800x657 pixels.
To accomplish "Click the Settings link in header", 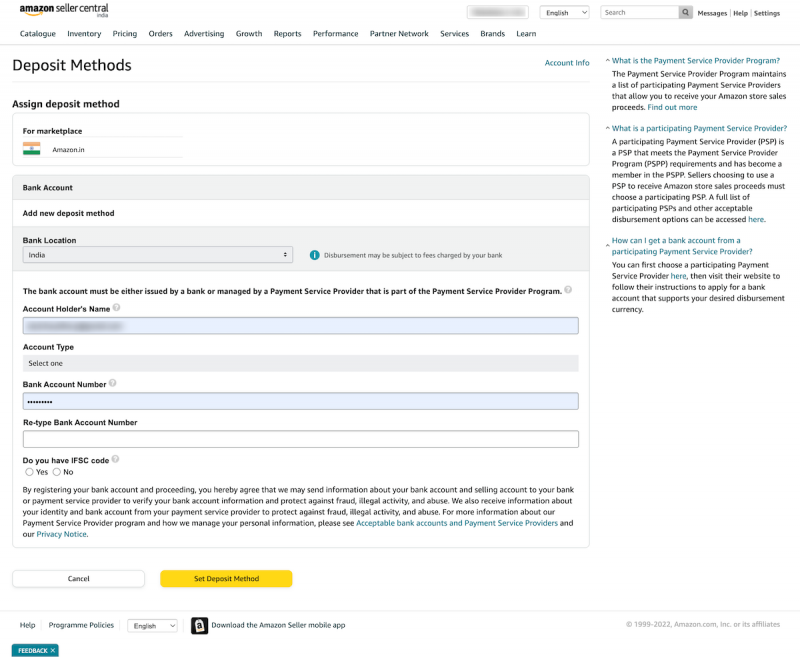I will 767,13.
